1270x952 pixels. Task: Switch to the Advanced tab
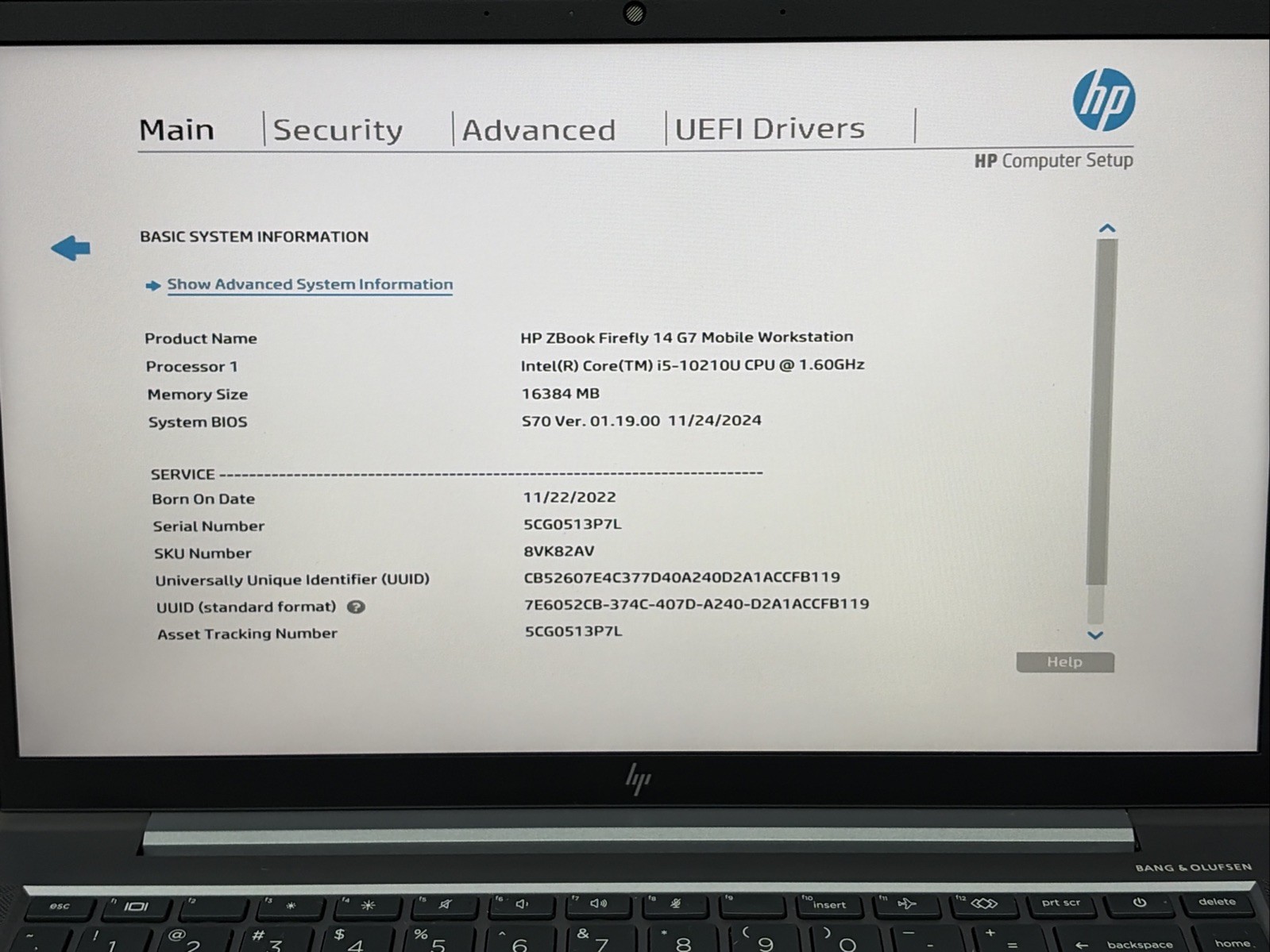(538, 130)
